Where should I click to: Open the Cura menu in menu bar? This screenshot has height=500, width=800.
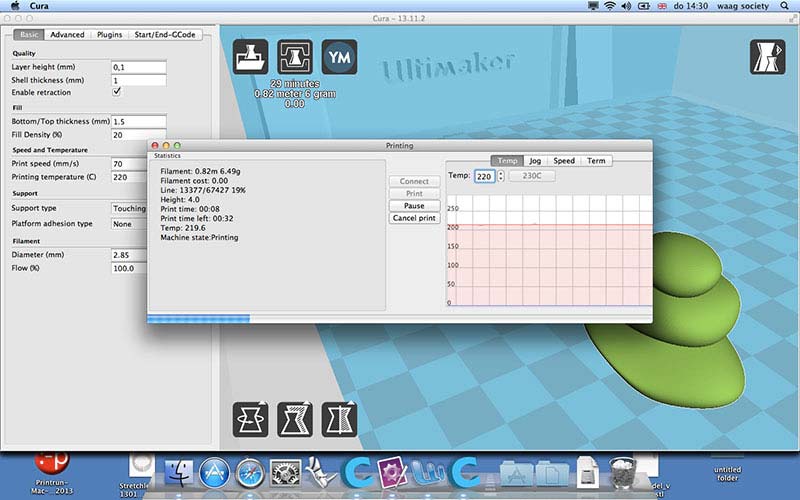pos(39,6)
